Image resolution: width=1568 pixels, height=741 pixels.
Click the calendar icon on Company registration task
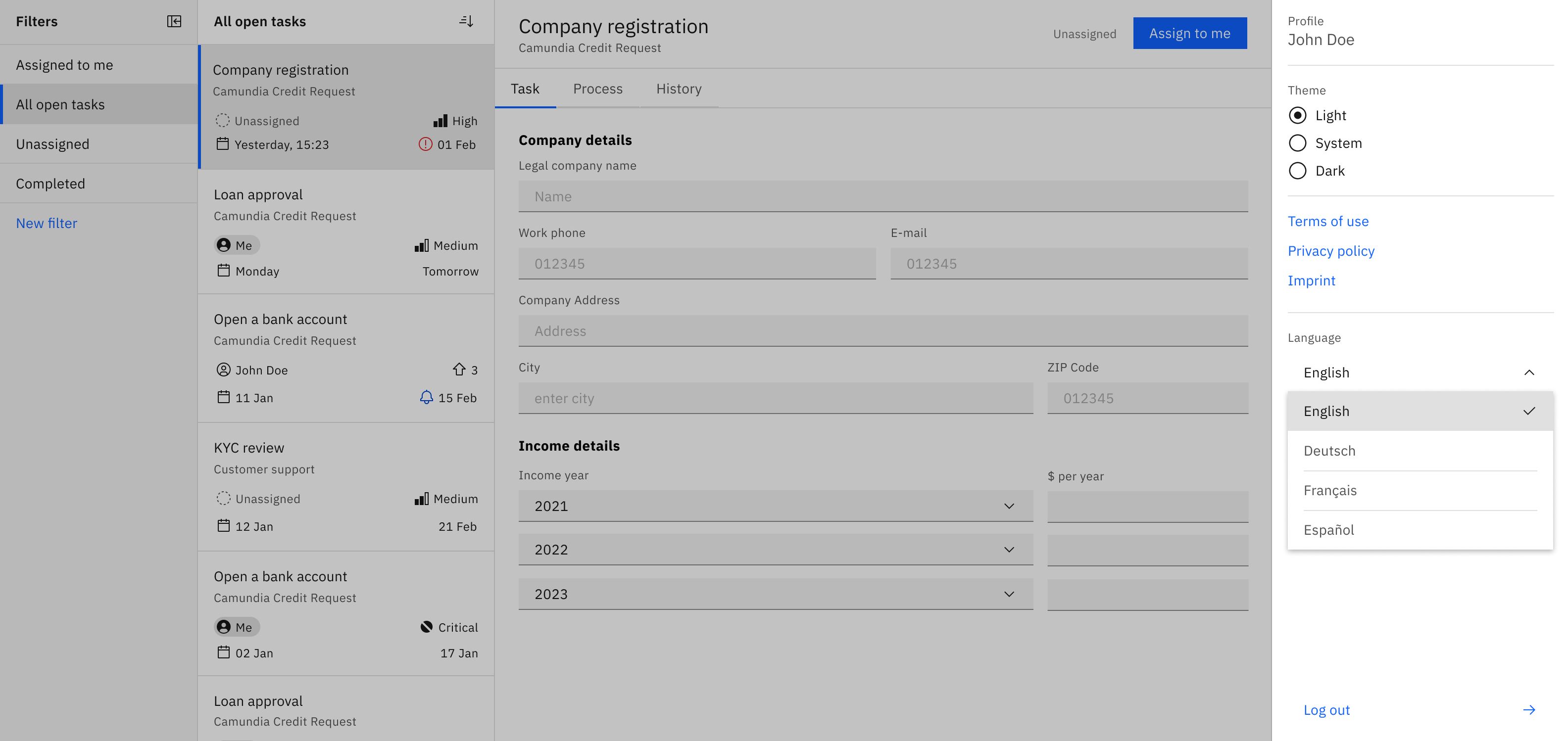click(223, 144)
